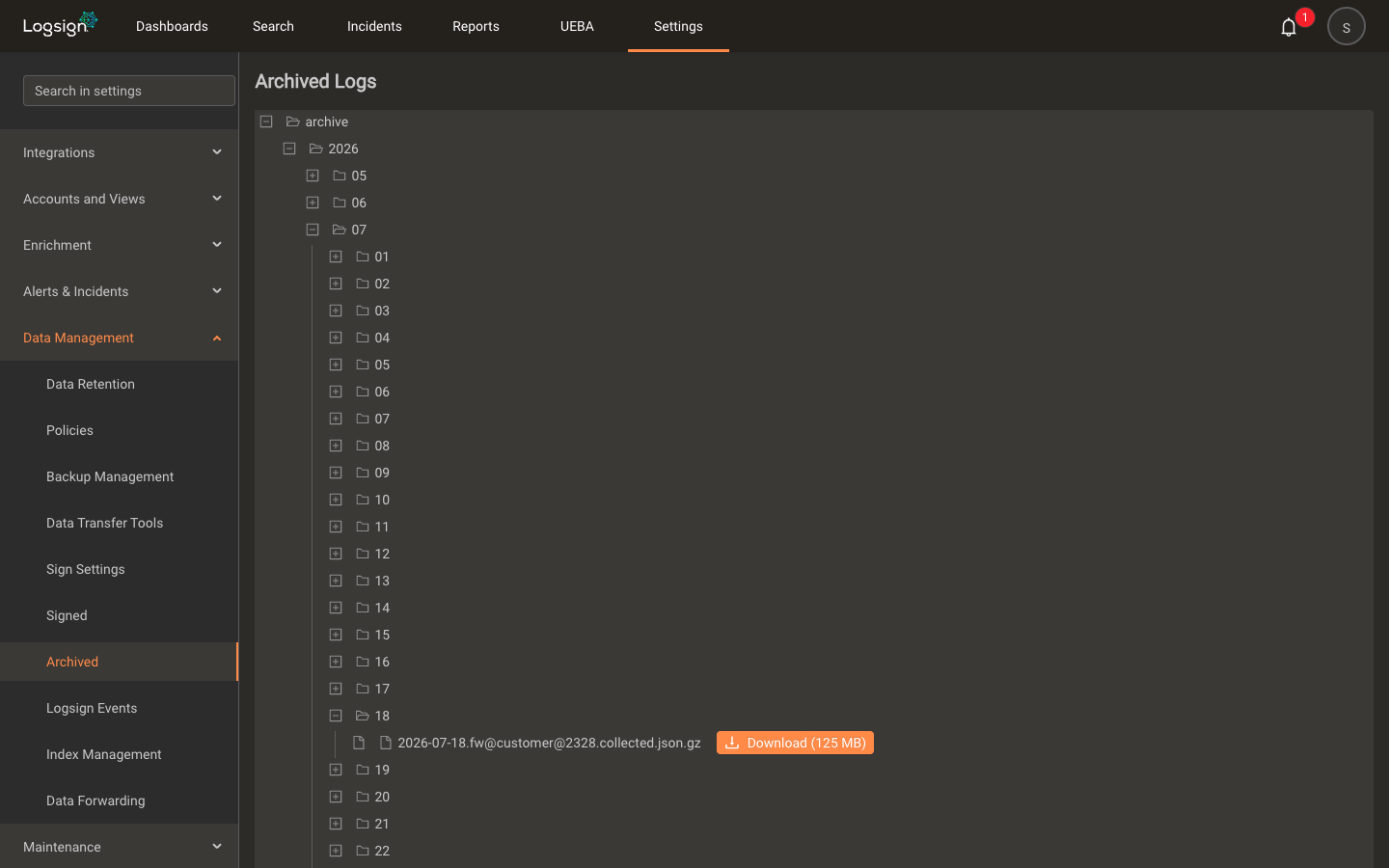Collapse the archive root node

click(266, 122)
